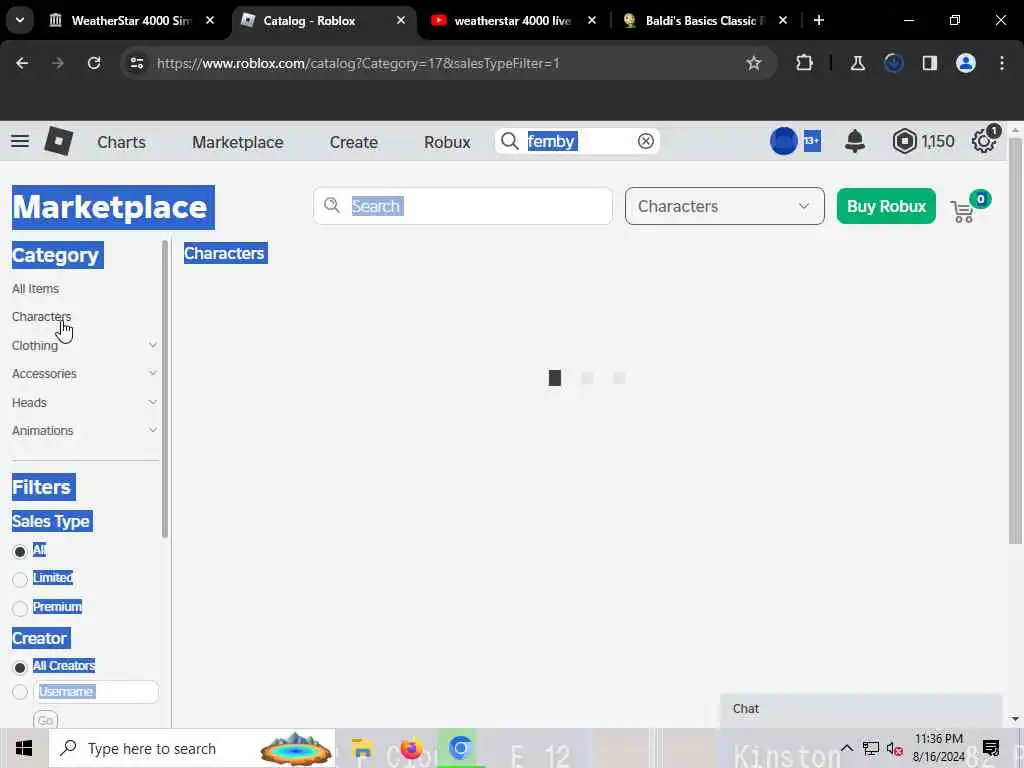
Task: Select the All Creators radio
Action: click(x=20, y=667)
